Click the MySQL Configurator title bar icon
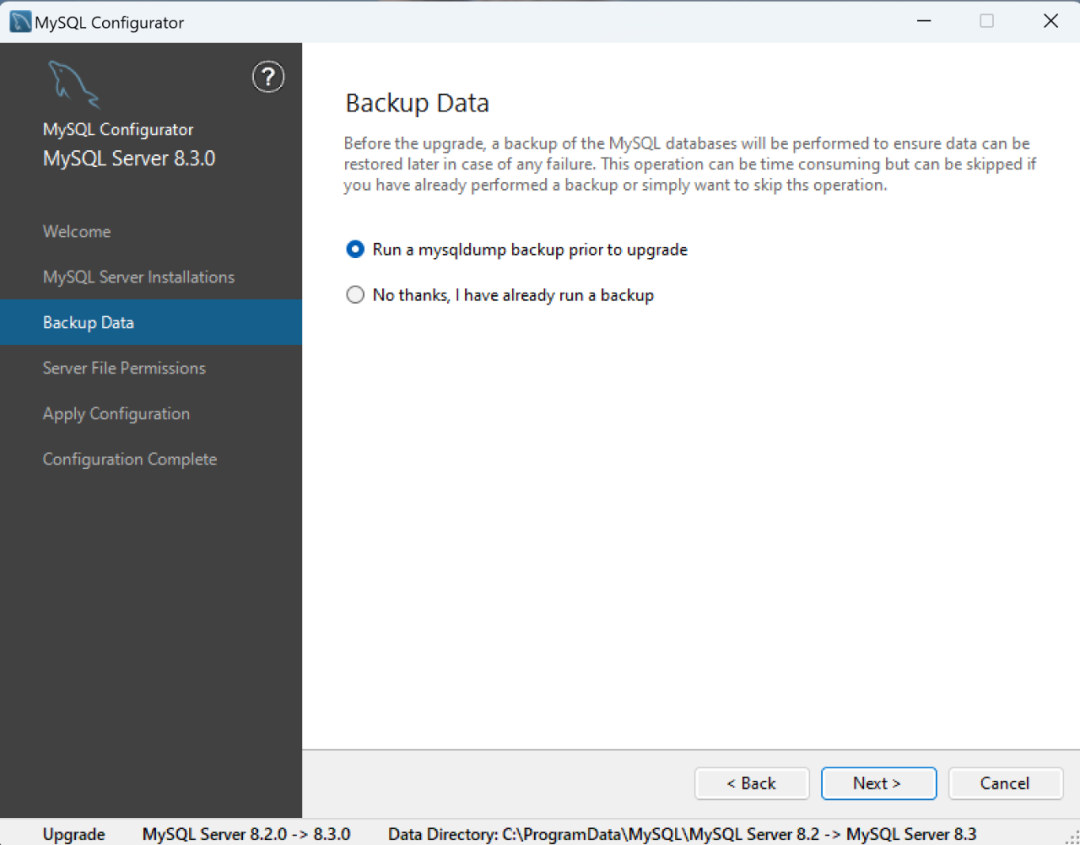Viewport: 1080px width, 845px height. [x=20, y=22]
